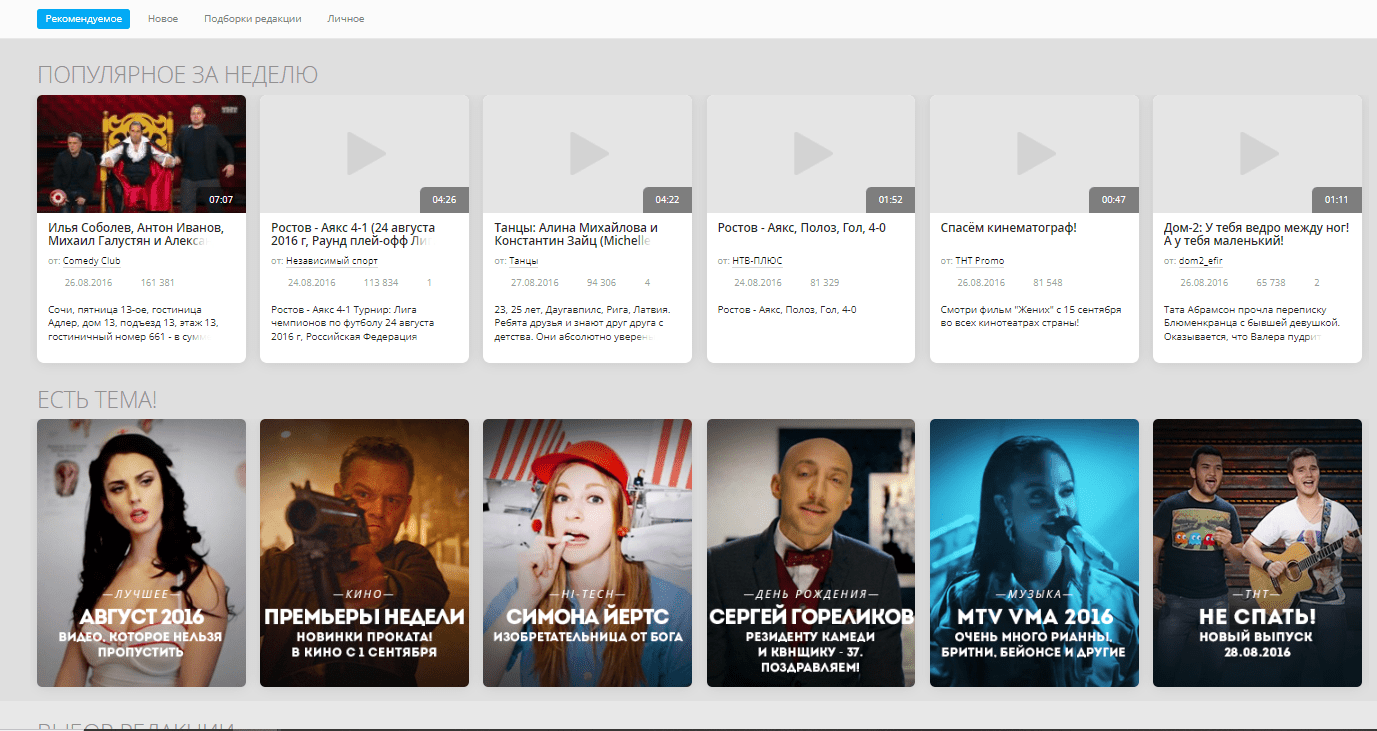Select the MTV VMA 2016 music card

click(x=1034, y=553)
